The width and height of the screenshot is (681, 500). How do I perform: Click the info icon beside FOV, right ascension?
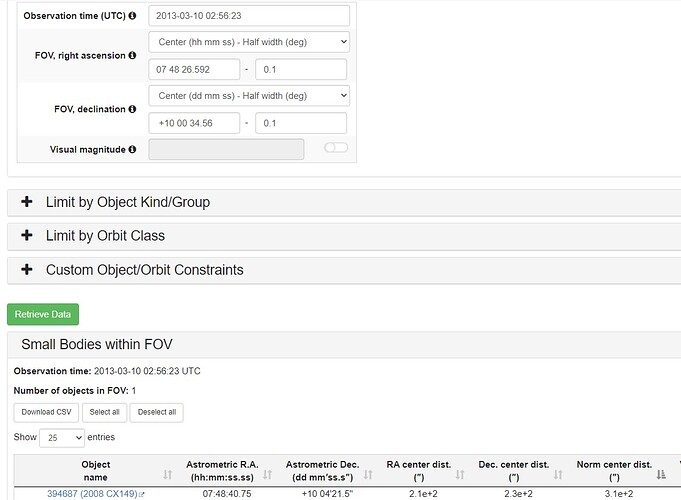(x=132, y=56)
